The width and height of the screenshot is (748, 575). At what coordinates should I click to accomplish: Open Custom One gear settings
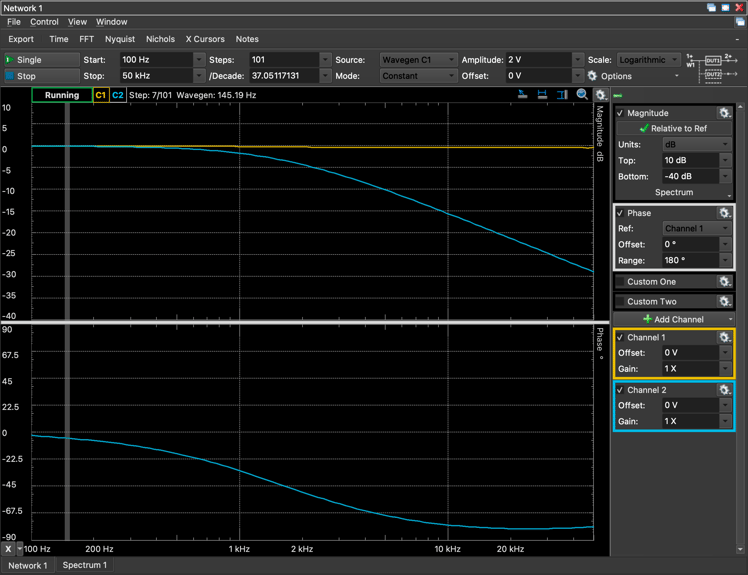click(x=724, y=282)
